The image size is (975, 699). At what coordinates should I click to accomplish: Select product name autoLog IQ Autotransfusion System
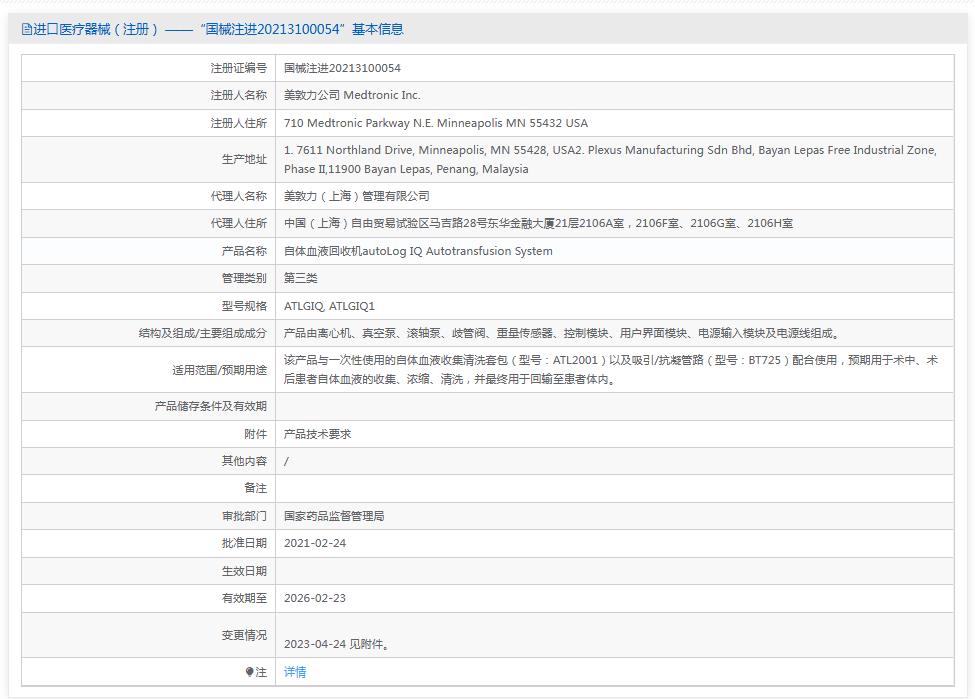(x=418, y=251)
